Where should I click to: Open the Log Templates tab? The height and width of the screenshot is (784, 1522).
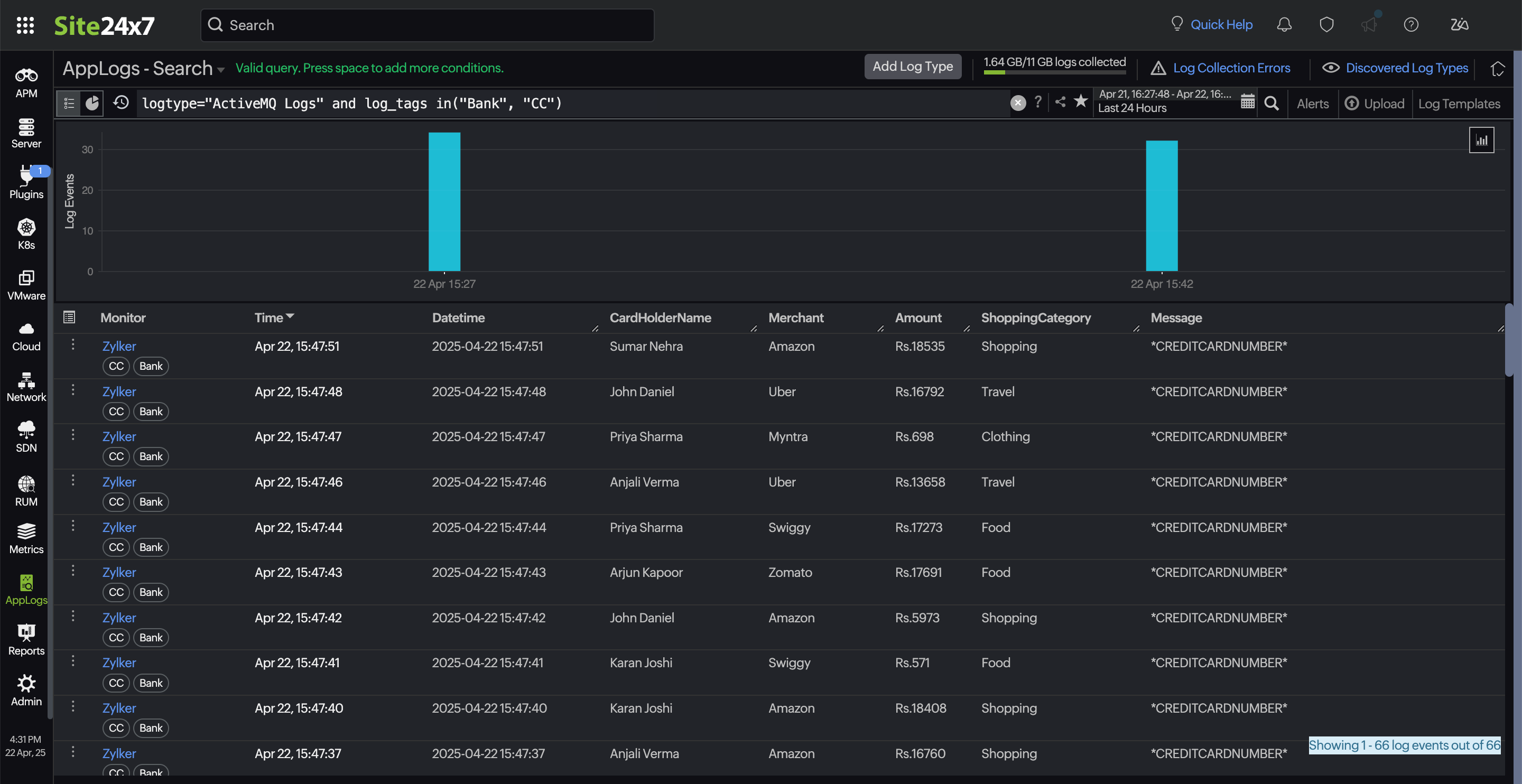pos(1459,104)
